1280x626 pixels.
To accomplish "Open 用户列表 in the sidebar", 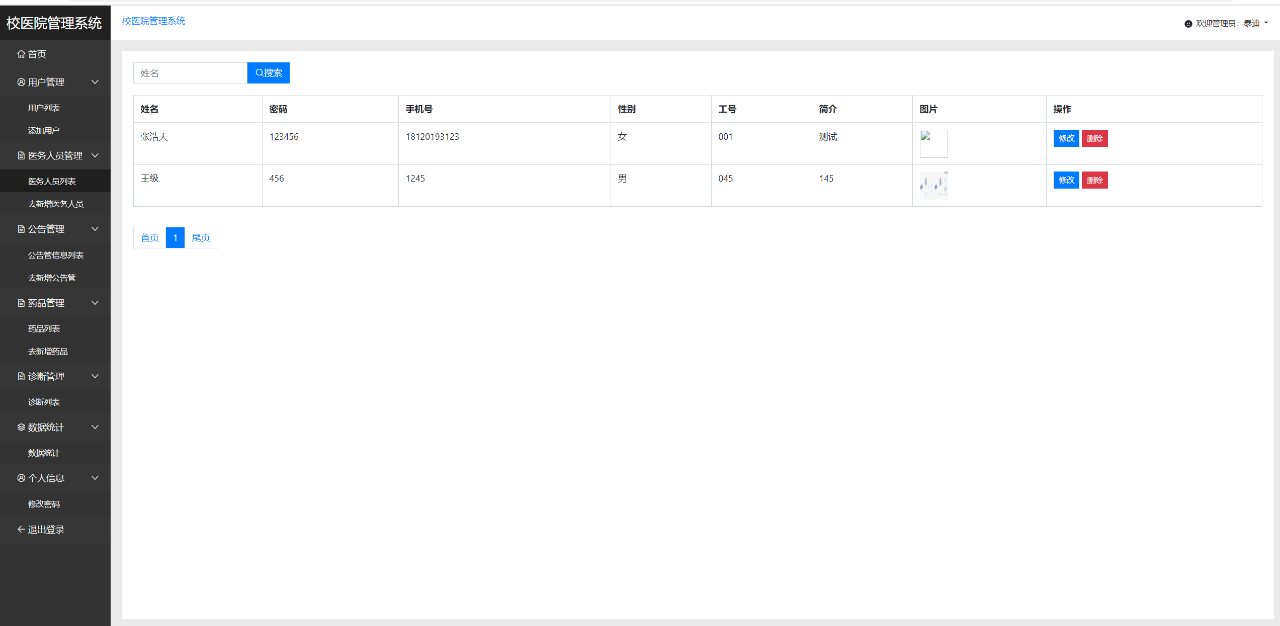I will [43, 107].
